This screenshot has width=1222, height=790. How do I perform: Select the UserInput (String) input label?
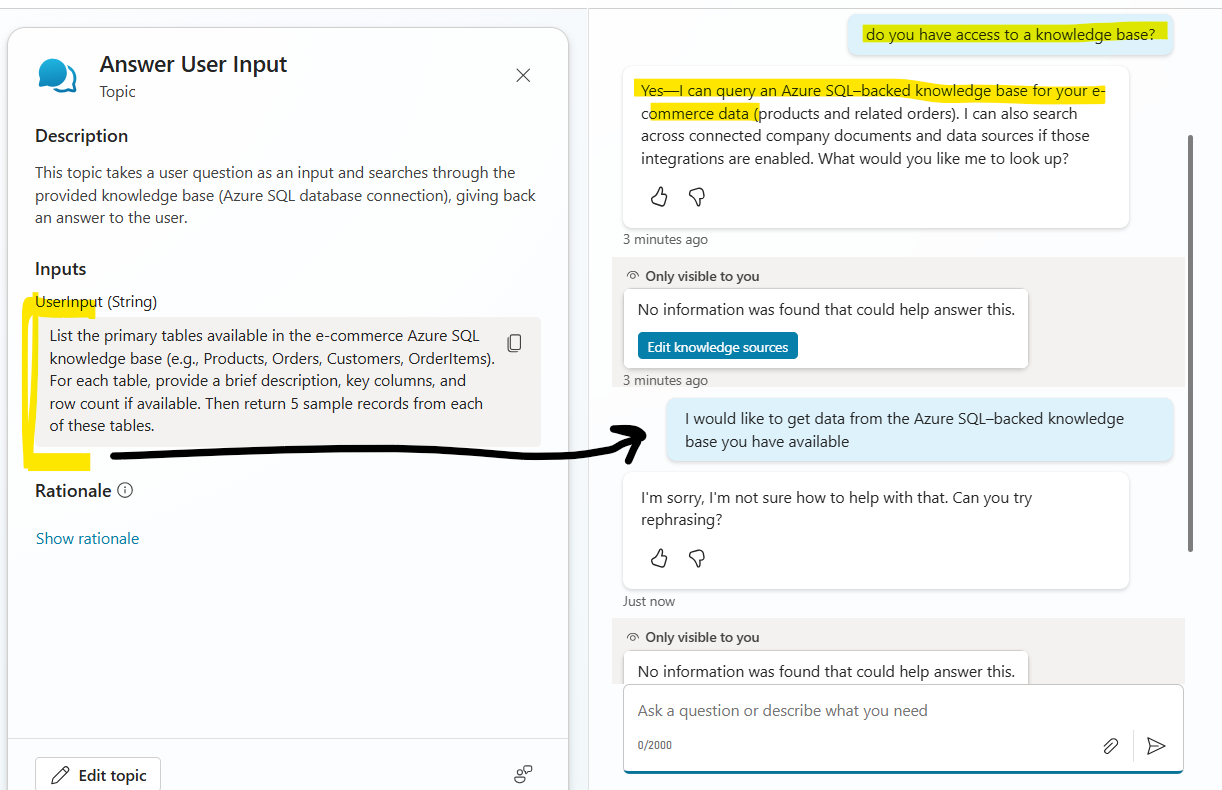94,301
